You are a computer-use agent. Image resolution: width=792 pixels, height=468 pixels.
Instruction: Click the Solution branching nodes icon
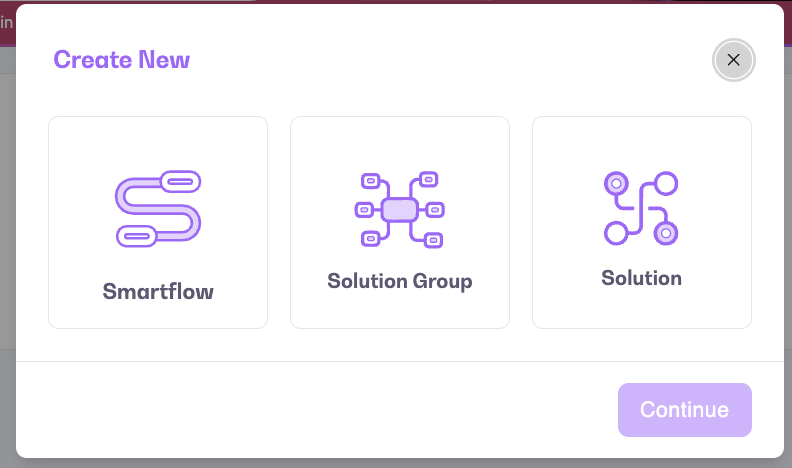pyautogui.click(x=641, y=208)
